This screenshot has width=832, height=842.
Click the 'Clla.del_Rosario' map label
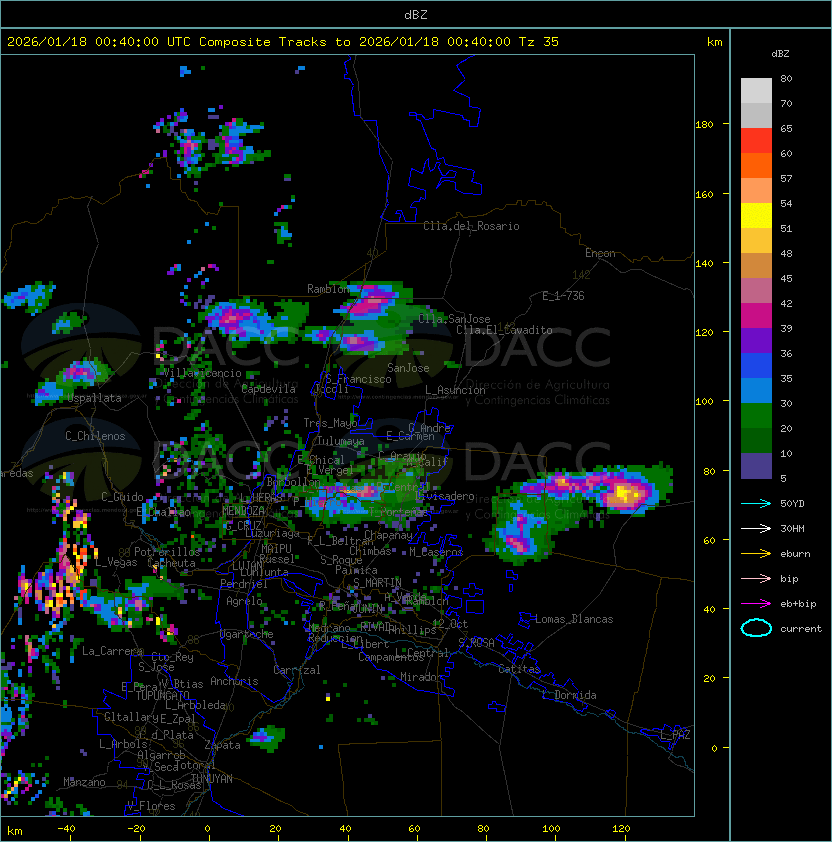[471, 226]
